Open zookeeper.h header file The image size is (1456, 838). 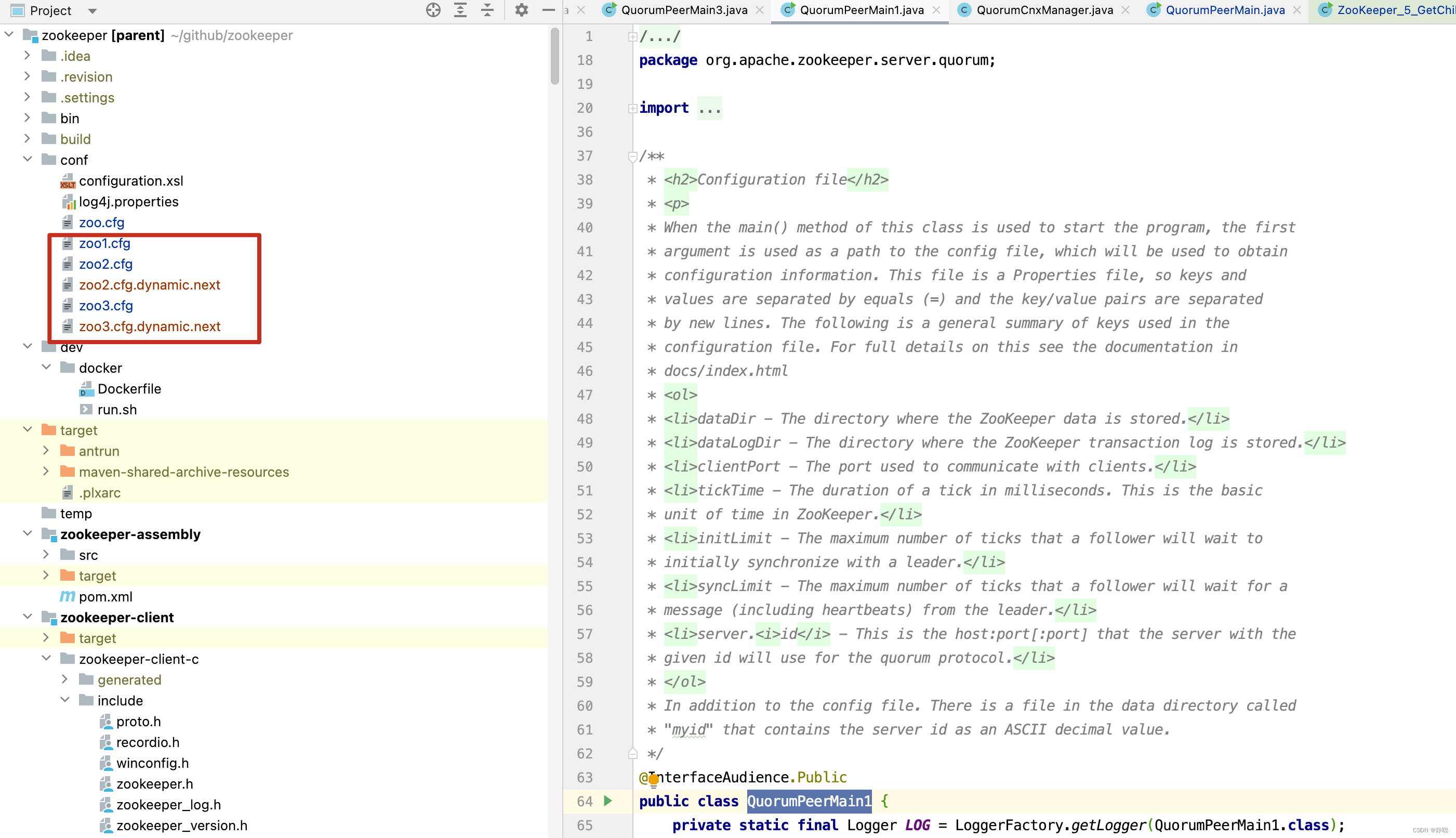tap(154, 784)
